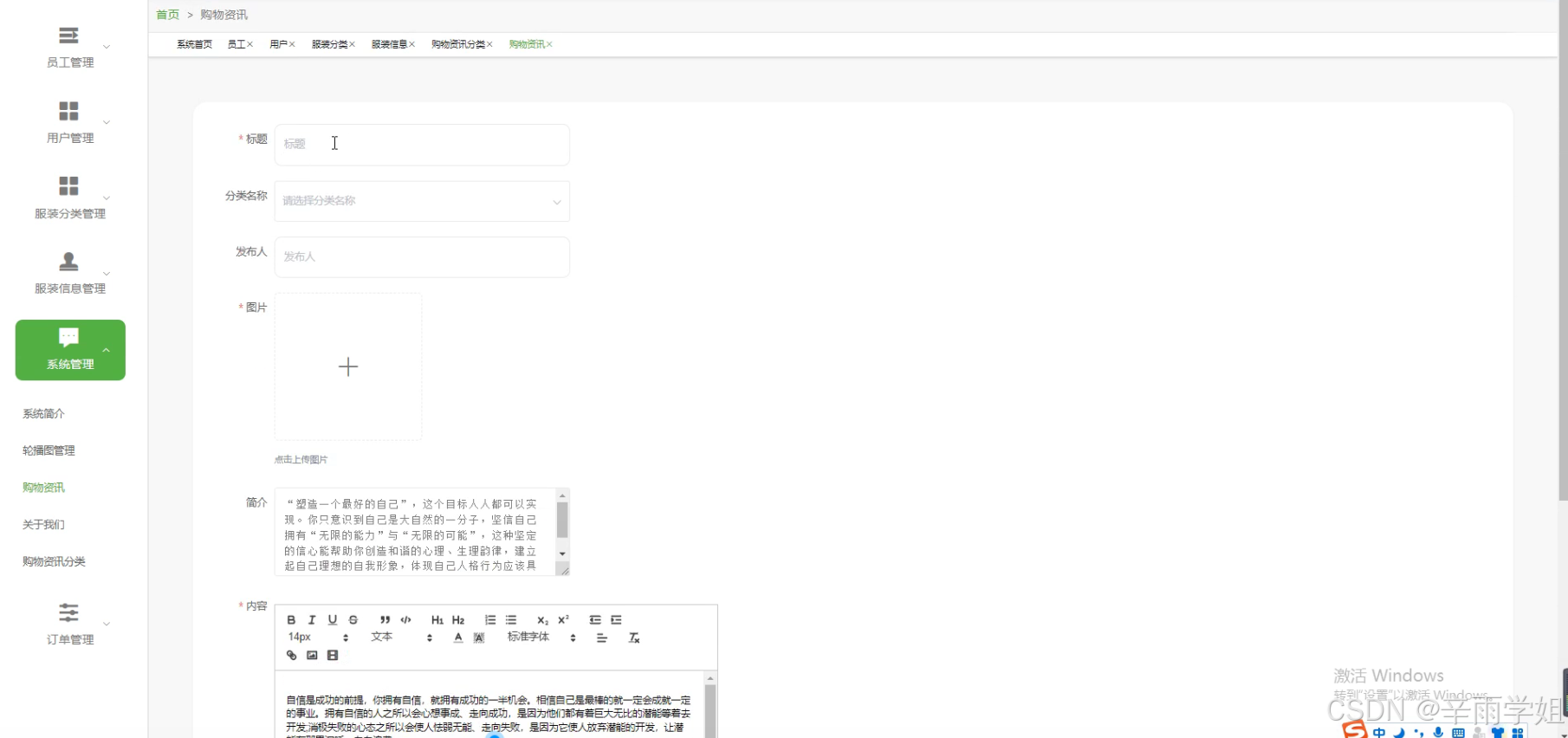
Task: Apply subscript formatting
Action: (x=542, y=620)
